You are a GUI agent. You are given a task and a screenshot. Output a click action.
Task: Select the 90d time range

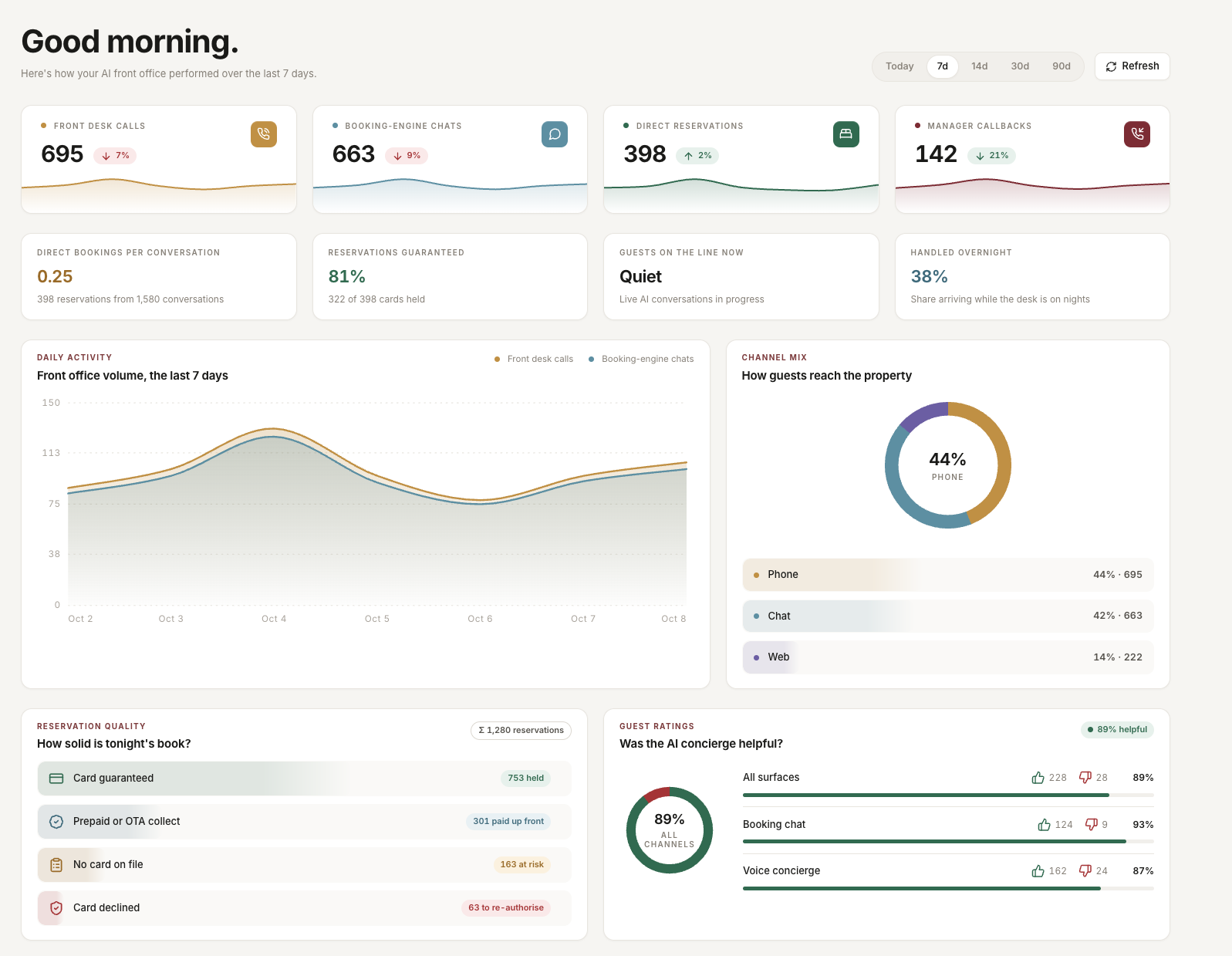pos(1062,66)
